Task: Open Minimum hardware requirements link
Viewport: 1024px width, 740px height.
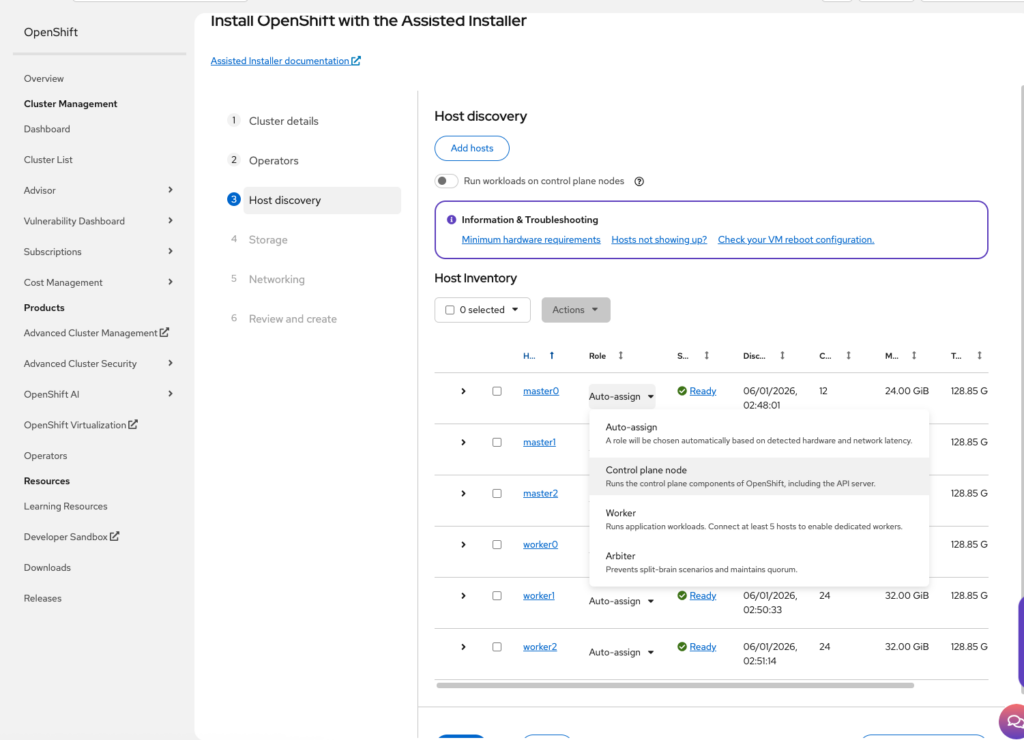Action: pos(531,240)
